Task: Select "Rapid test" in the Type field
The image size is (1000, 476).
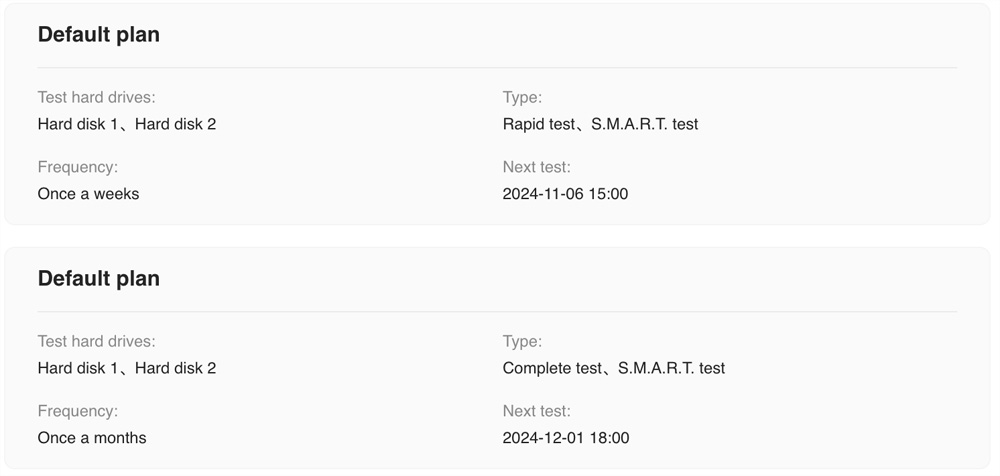Action: point(539,124)
